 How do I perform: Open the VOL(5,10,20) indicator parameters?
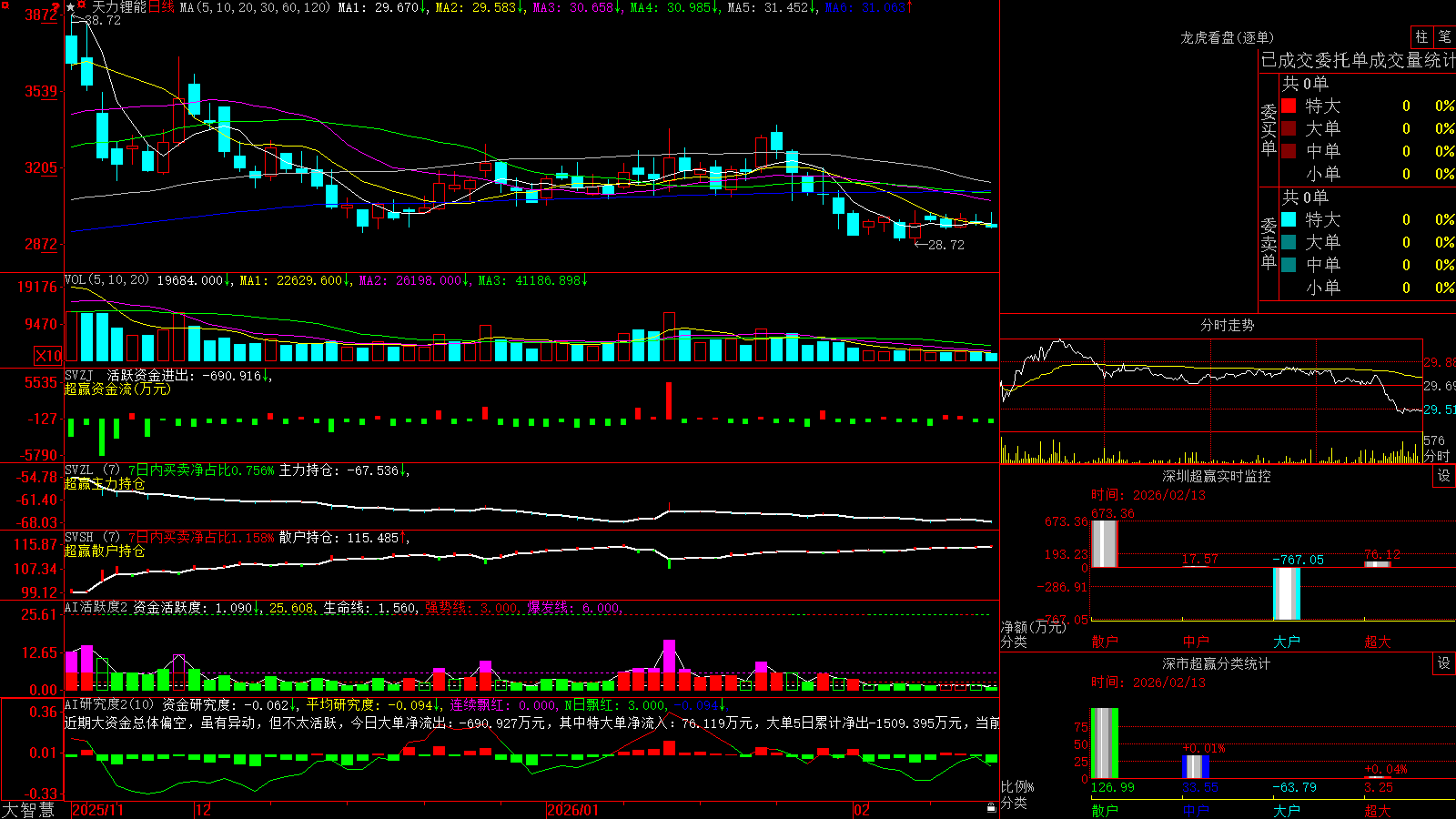[106, 280]
